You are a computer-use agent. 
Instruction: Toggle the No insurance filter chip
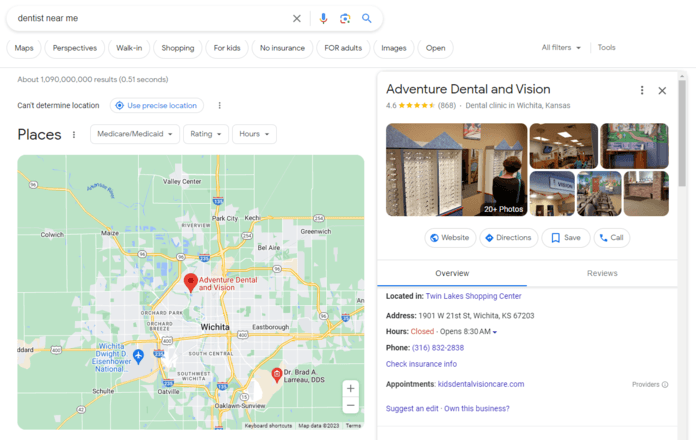coord(282,48)
